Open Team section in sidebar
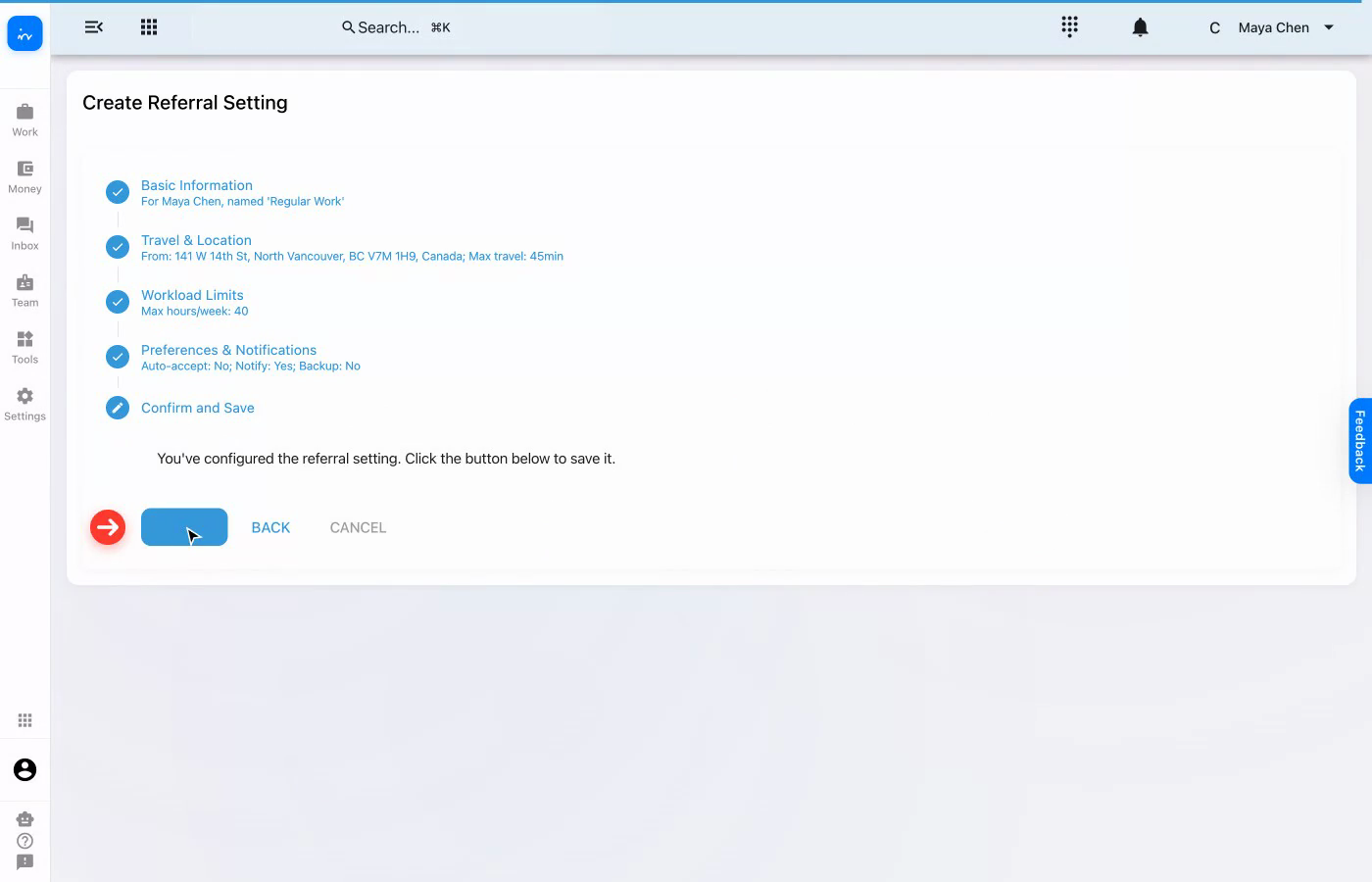Viewport: 1372px width, 882px height. click(x=24, y=290)
